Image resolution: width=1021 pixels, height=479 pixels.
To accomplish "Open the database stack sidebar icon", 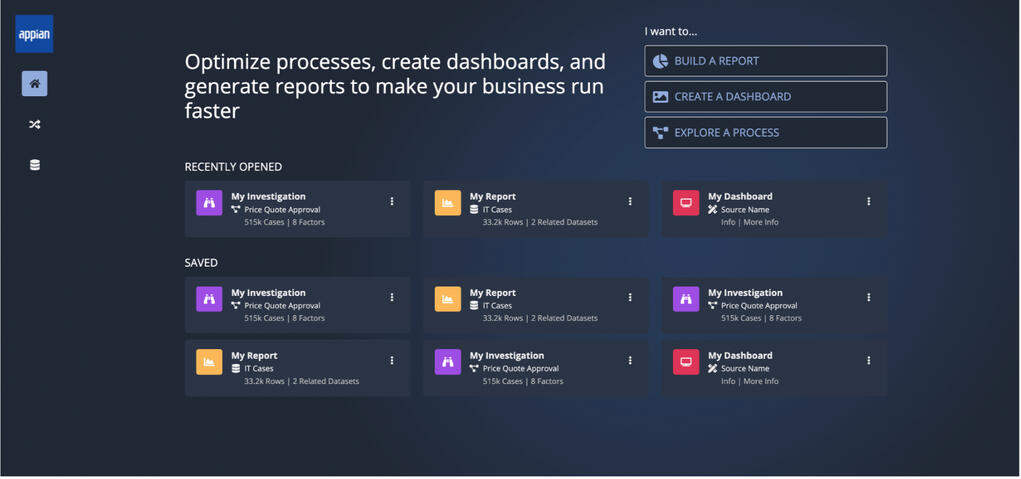I will coord(35,165).
